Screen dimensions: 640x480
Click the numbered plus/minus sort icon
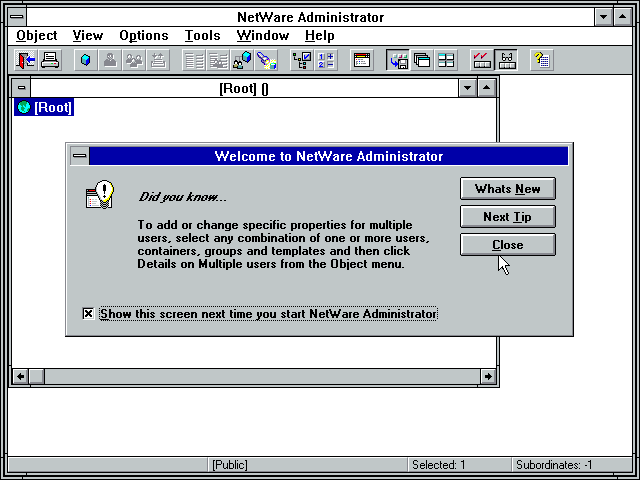point(326,60)
